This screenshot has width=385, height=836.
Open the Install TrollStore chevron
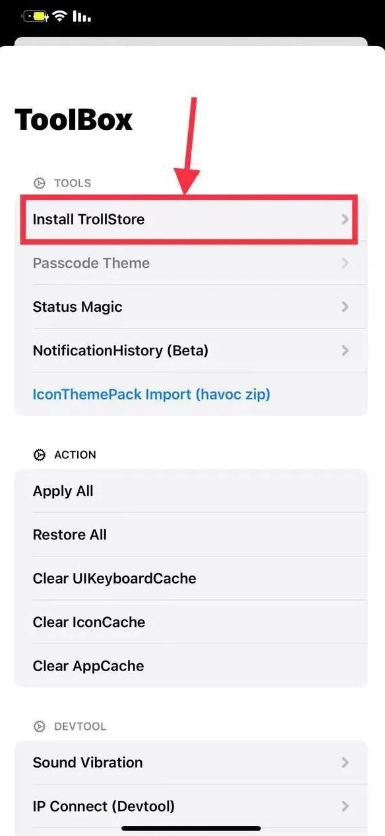coord(345,219)
